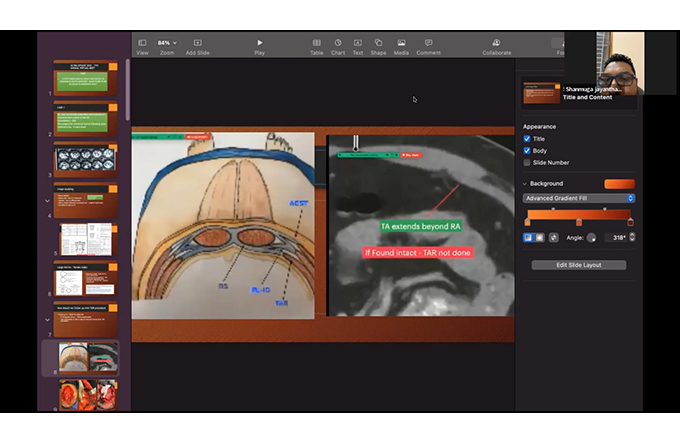The height and width of the screenshot is (442, 680).
Task: Select slide 2 thumbnail in navigator
Action: tap(85, 119)
